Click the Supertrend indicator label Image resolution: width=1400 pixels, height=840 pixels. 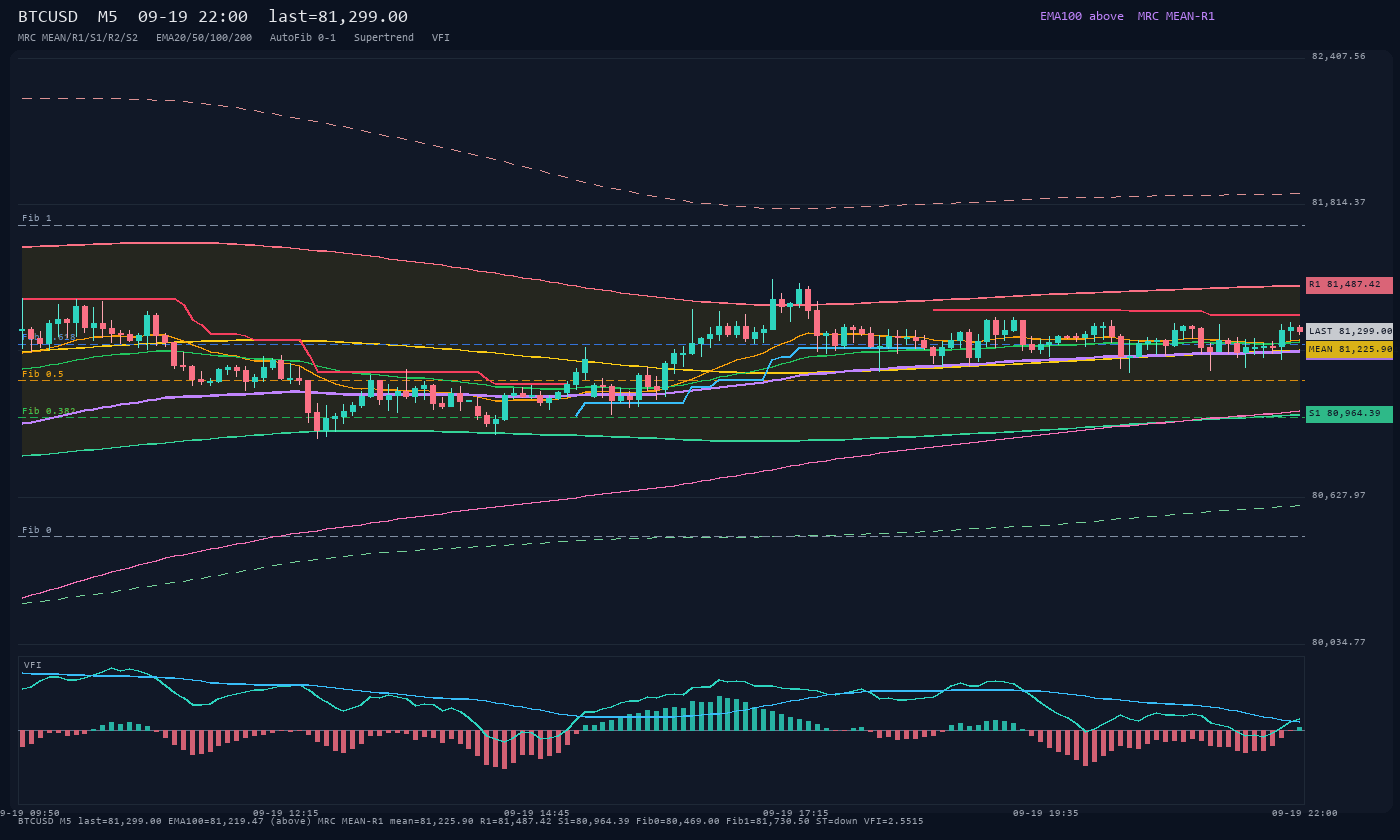click(384, 37)
